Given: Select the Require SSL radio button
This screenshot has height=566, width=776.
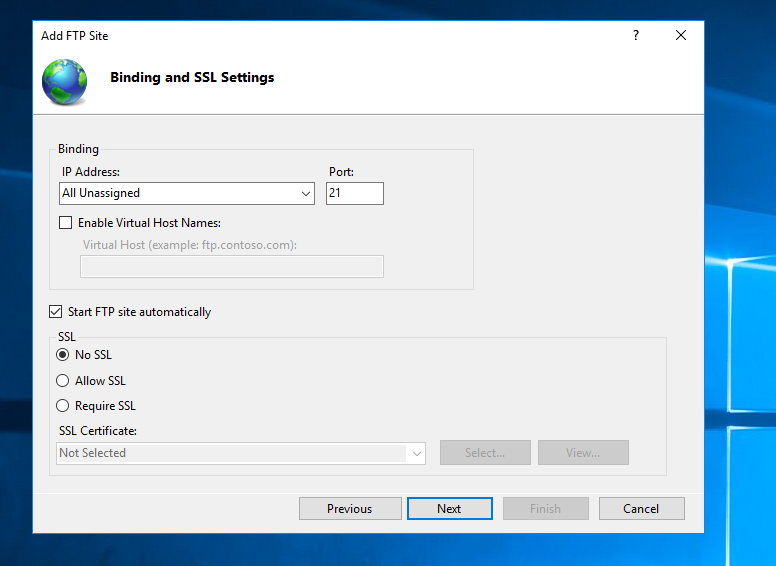Looking at the screenshot, I should [63, 406].
